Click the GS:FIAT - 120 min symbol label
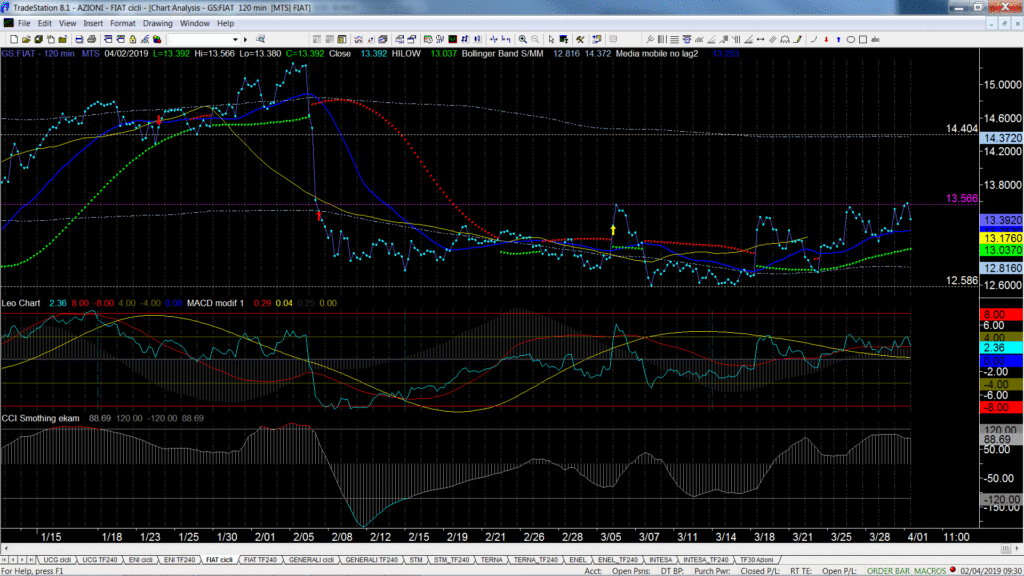 [x=38, y=54]
